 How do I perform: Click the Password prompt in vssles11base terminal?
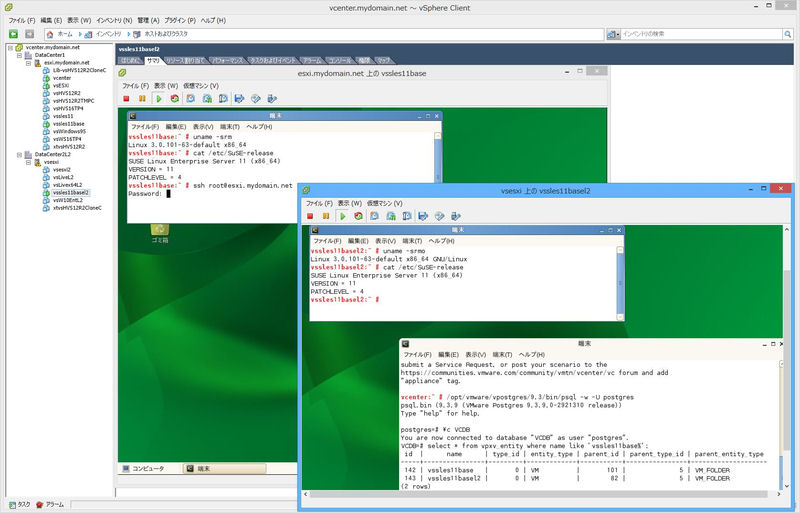pyautogui.click(x=145, y=194)
